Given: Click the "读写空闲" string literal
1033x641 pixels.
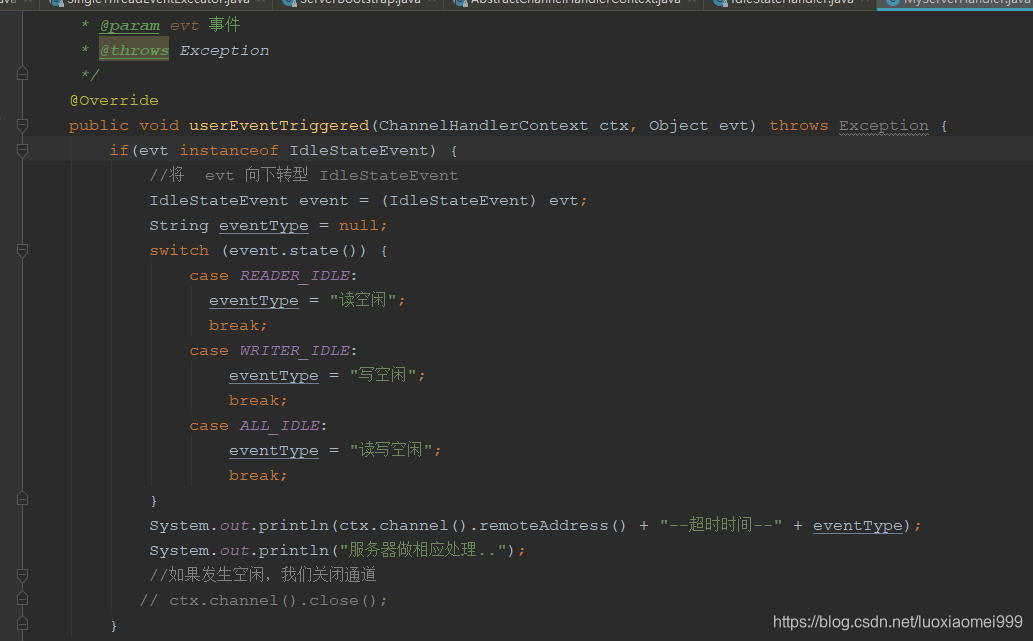Looking at the screenshot, I should (x=391, y=451).
